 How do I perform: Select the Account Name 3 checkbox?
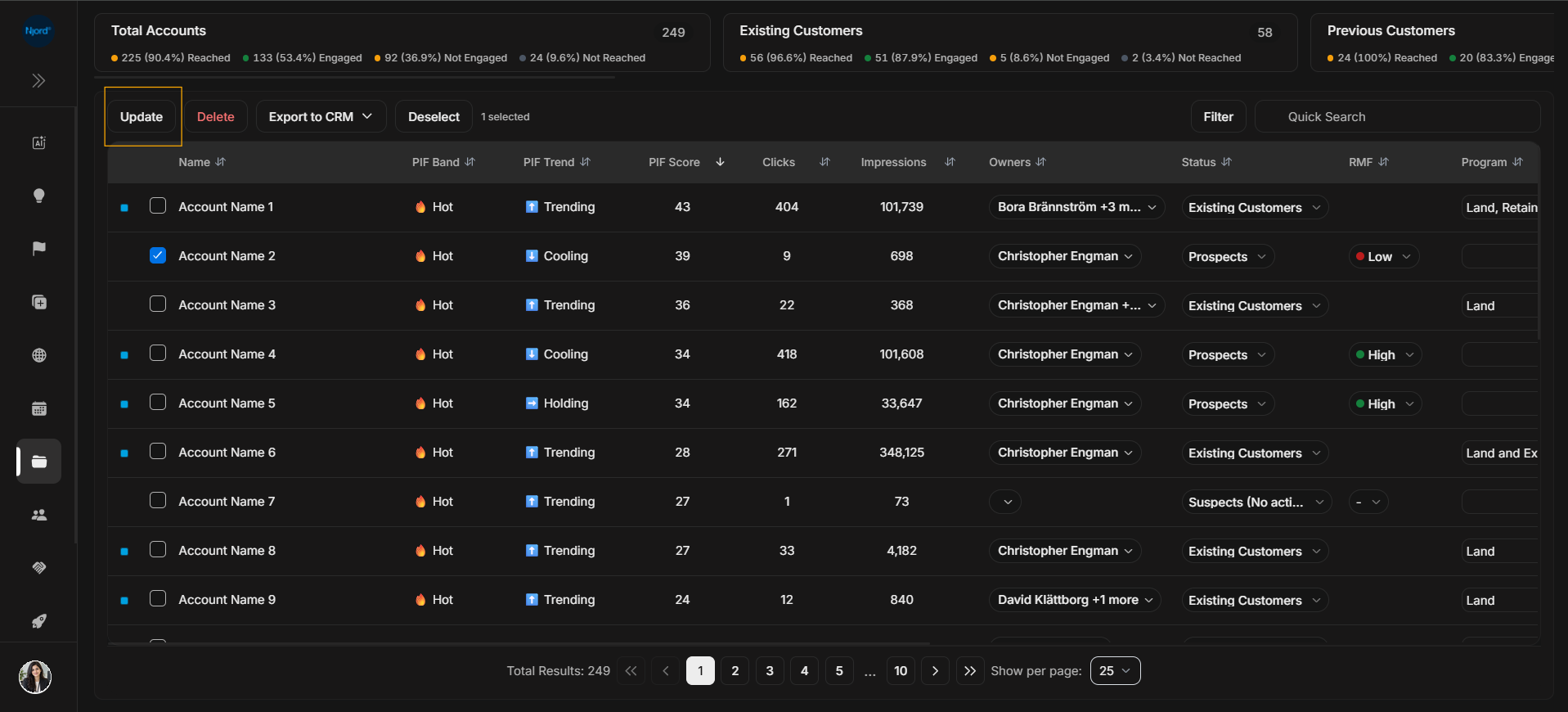[x=158, y=304]
